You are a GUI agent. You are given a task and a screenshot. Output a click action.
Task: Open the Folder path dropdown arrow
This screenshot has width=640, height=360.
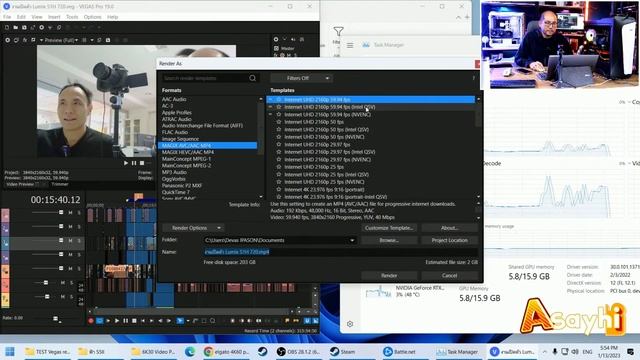(352, 240)
